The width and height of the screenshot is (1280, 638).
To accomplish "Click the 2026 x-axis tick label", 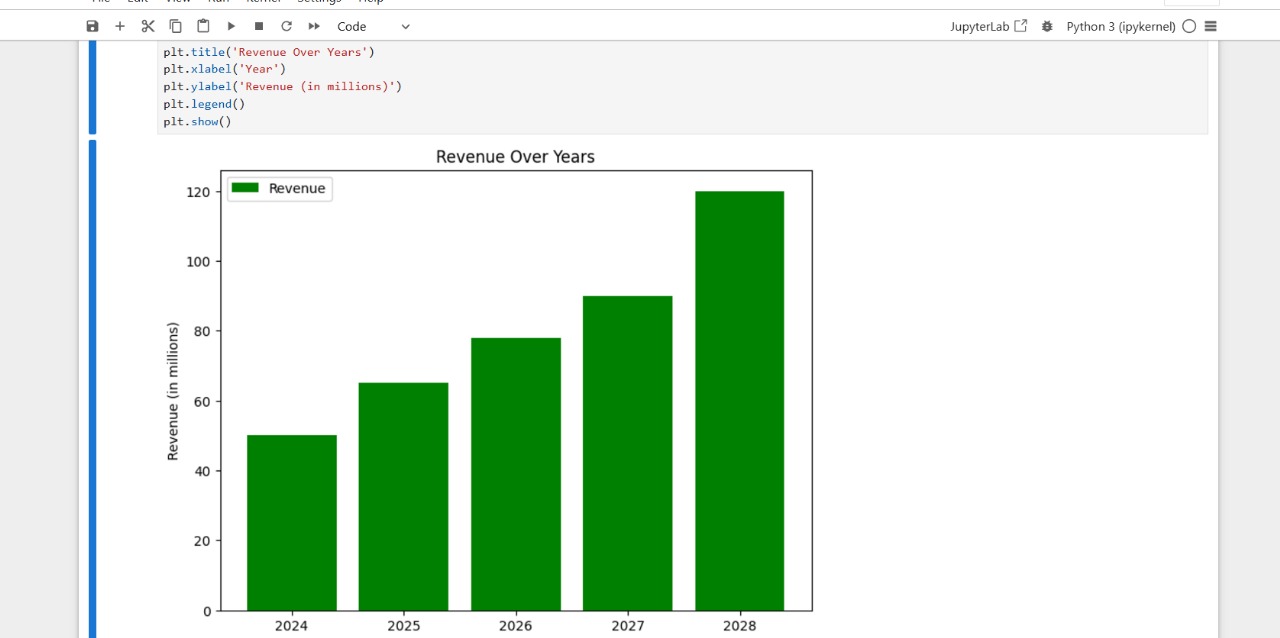I will pos(516,626).
